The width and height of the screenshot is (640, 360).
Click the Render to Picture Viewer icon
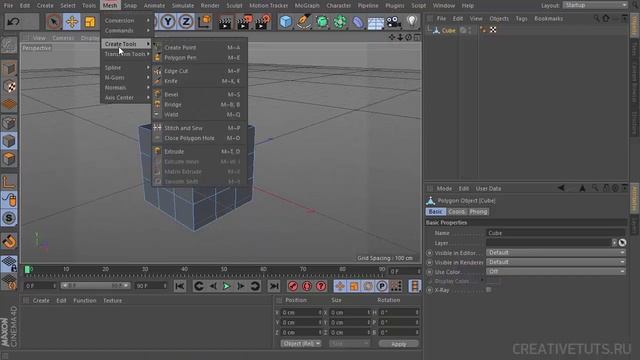(244, 22)
